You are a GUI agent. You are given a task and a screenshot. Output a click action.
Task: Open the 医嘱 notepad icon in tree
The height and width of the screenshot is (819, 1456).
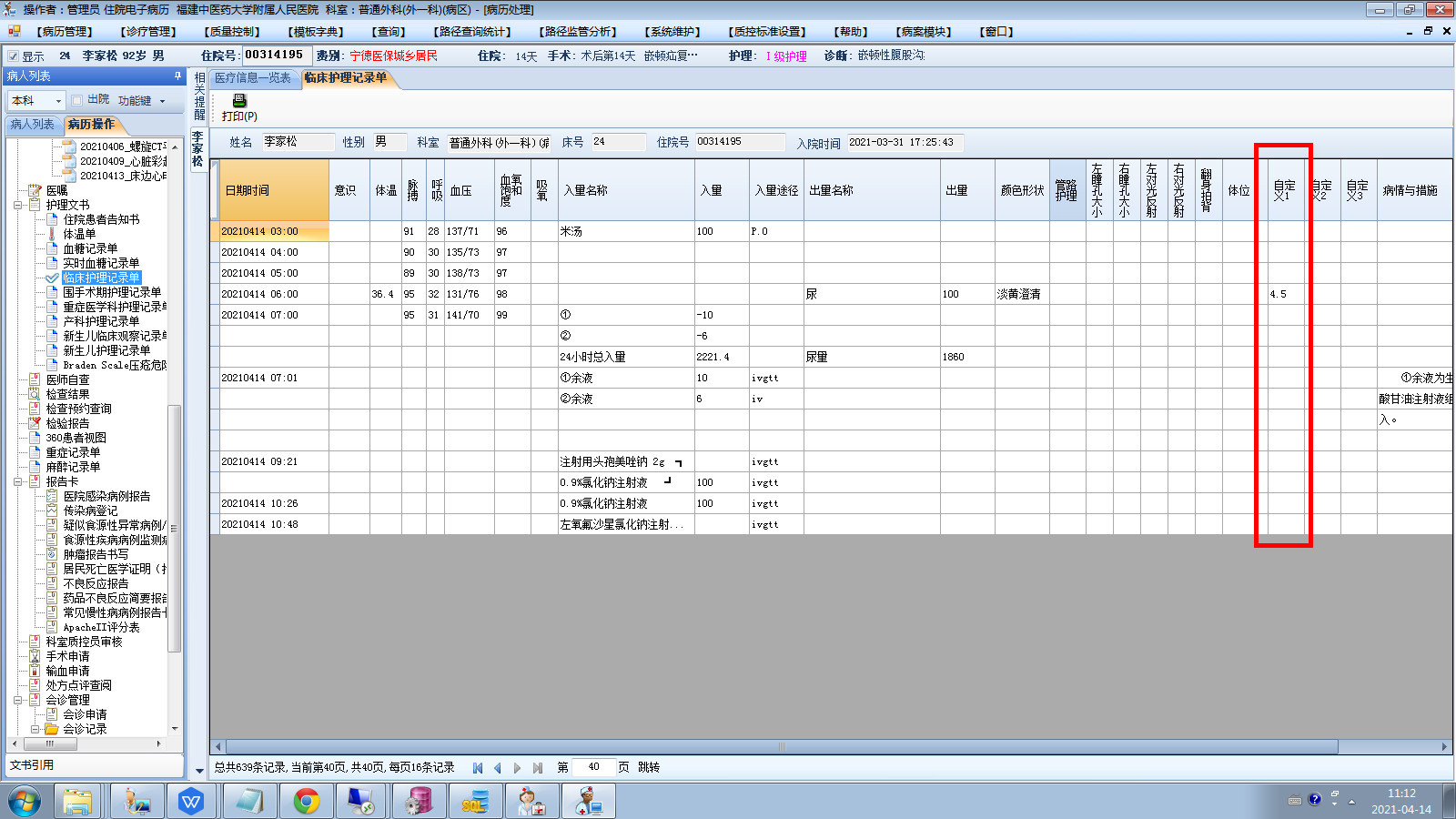pos(35,190)
